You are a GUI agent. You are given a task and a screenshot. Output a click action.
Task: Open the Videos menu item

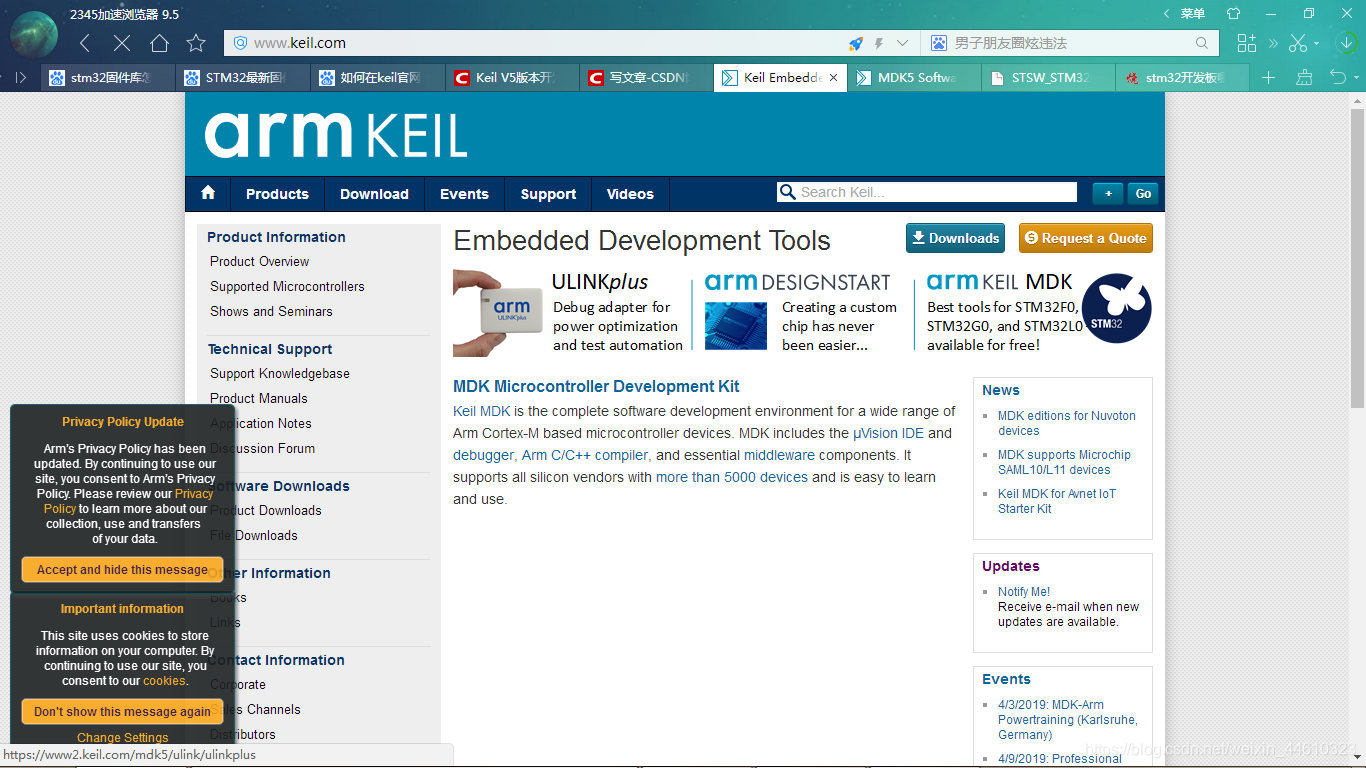[630, 194]
